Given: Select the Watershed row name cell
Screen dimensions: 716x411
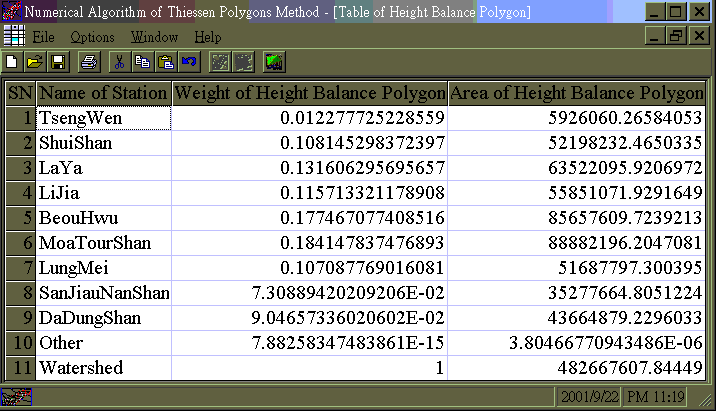Looking at the screenshot, I should click(x=104, y=368).
